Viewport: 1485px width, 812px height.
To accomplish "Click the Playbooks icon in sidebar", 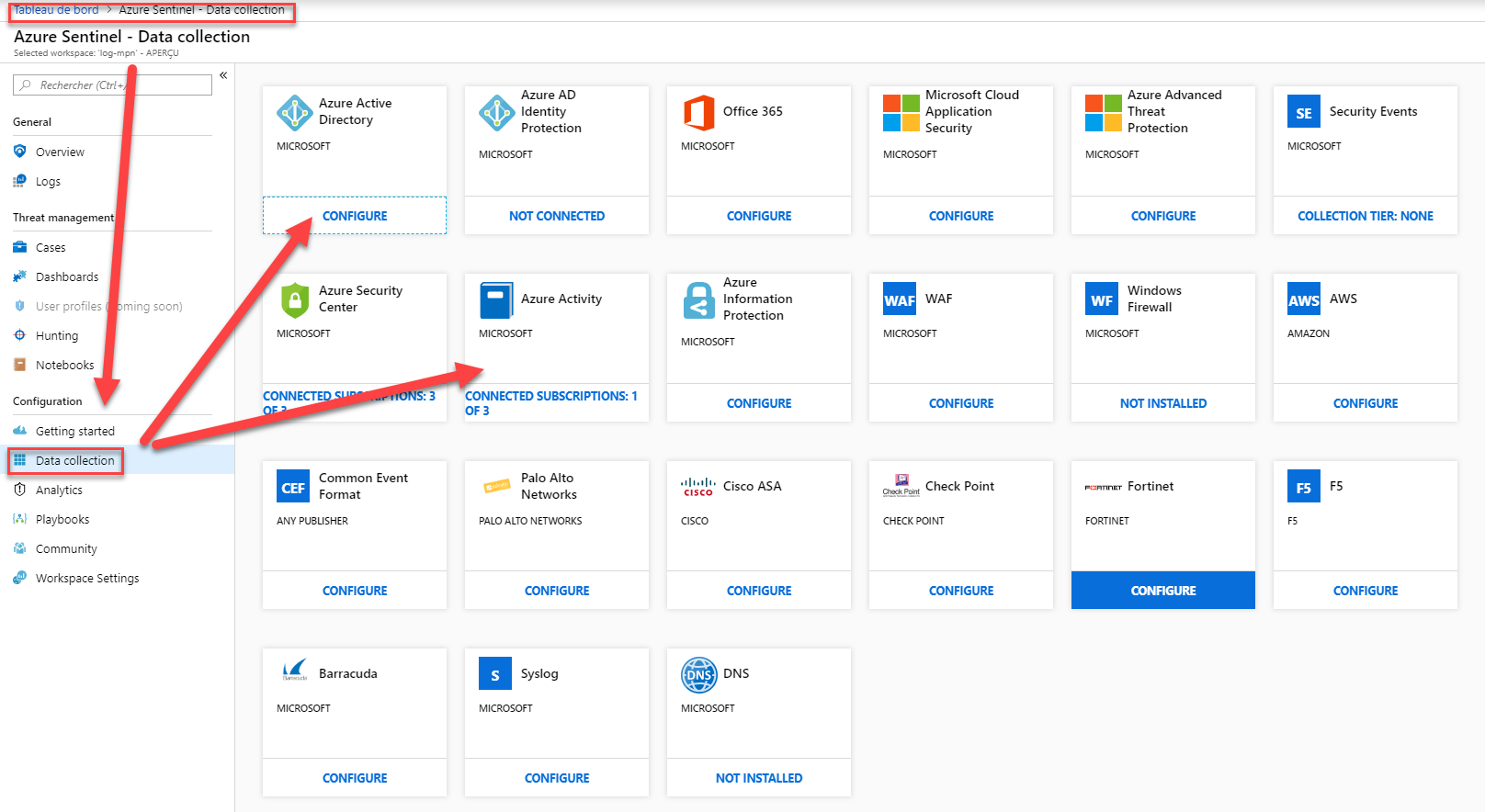I will 19,519.
